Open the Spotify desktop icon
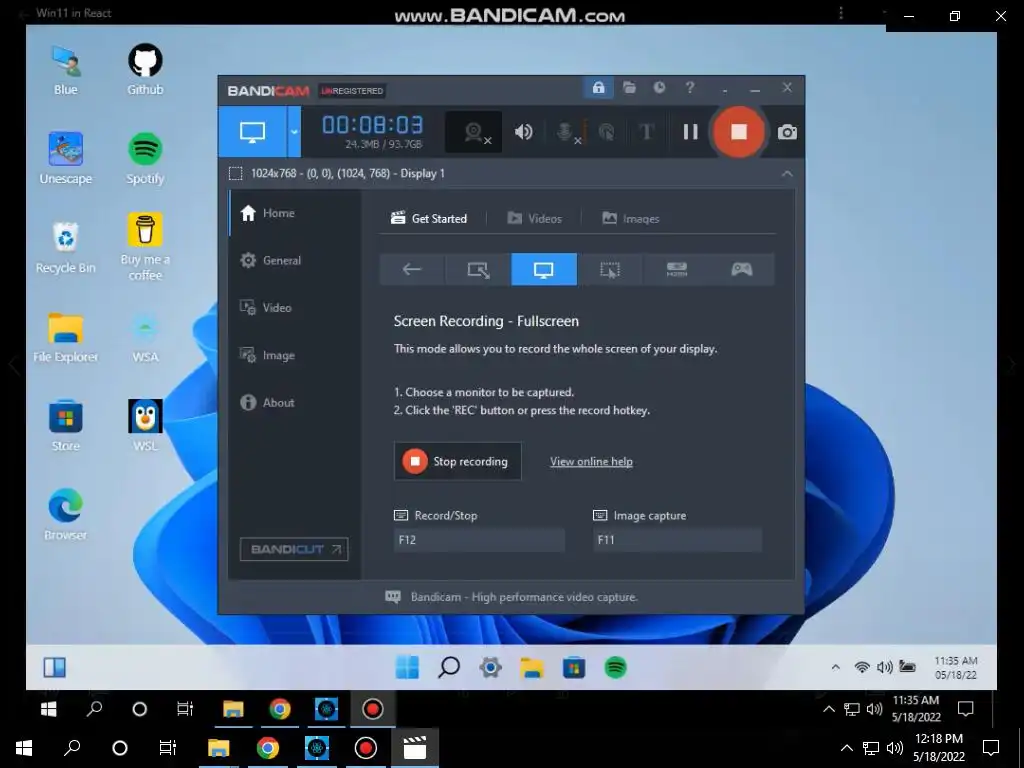This screenshot has width=1024, height=768. pyautogui.click(x=145, y=159)
